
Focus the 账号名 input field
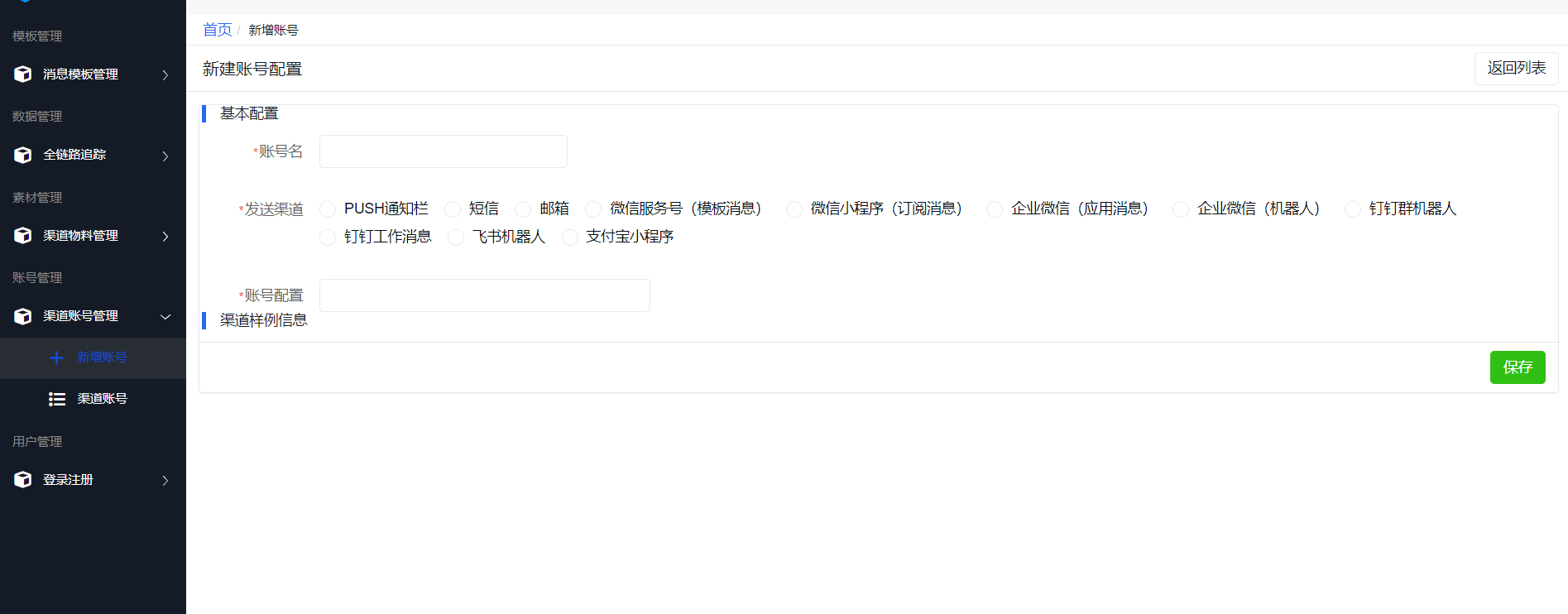click(444, 151)
